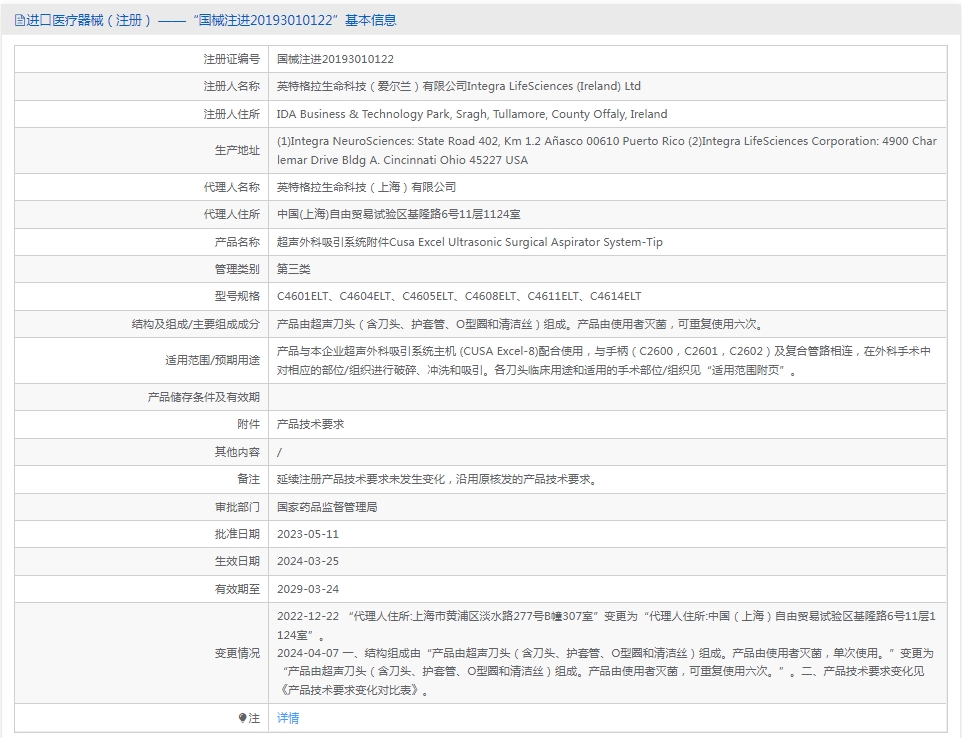Screen dimensions: 962x738
Task: Select the registration number 国械注进20193010122 value
Action: click(335, 59)
